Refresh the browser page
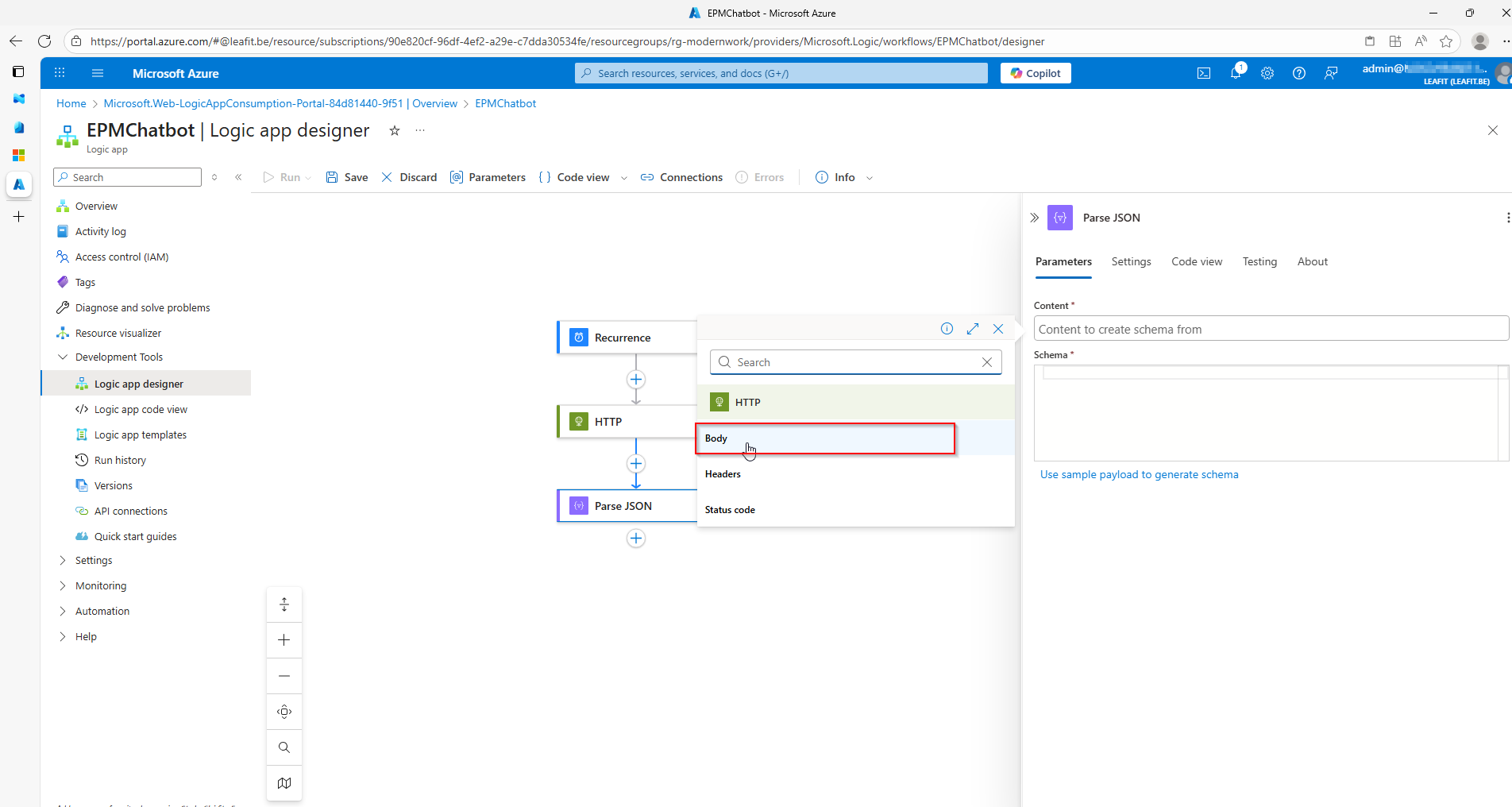The image size is (1512, 807). click(44, 41)
